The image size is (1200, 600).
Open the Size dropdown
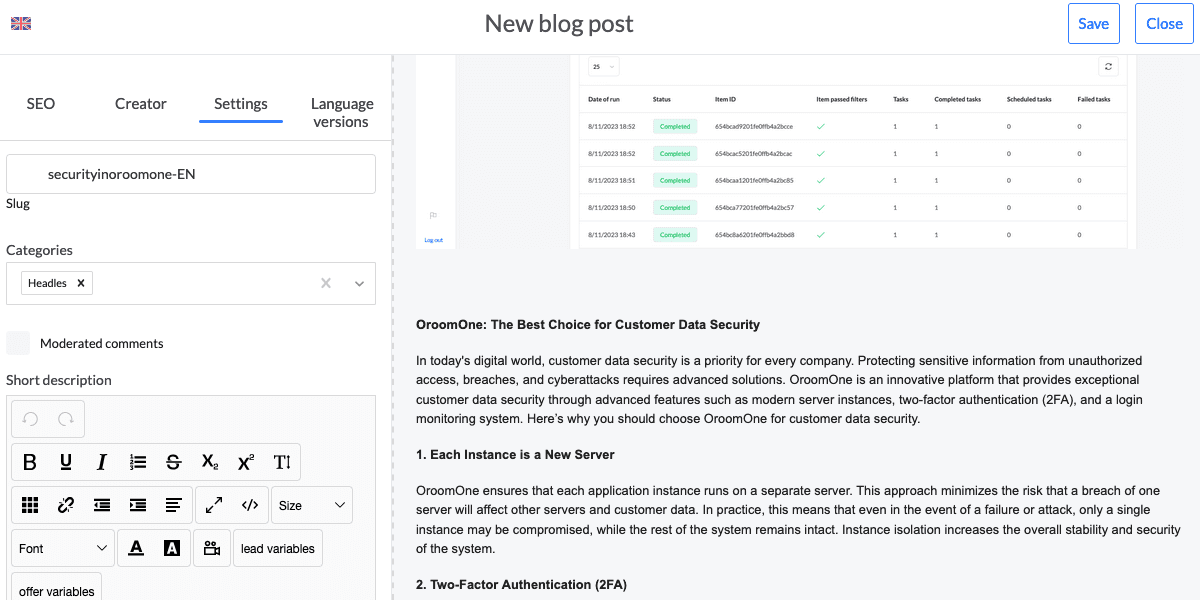[312, 505]
